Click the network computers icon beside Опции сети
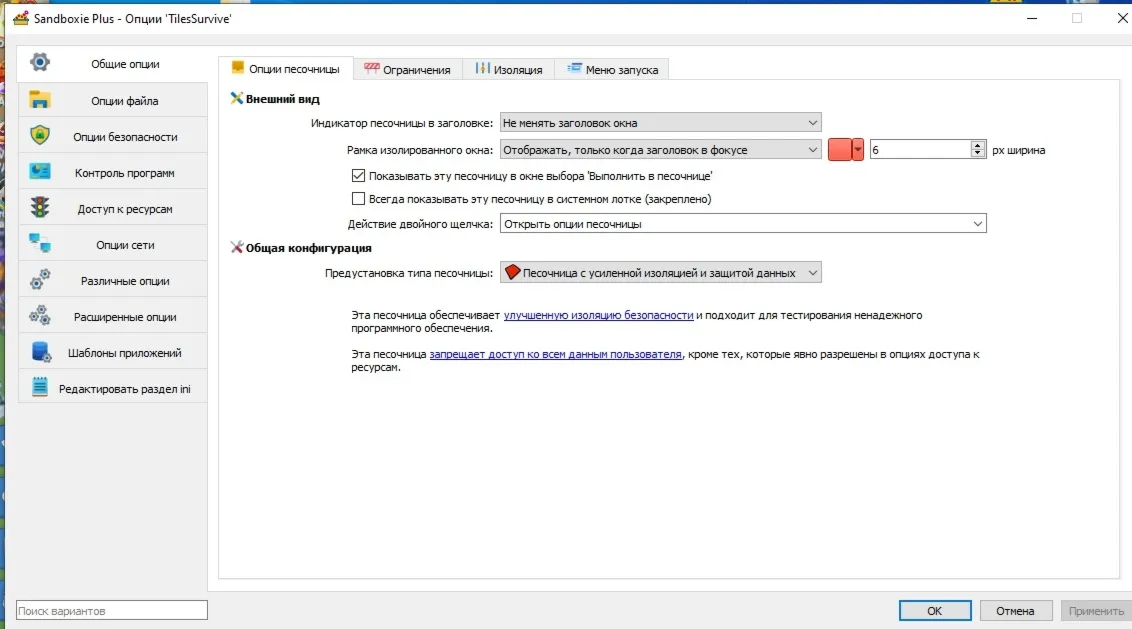 40,243
